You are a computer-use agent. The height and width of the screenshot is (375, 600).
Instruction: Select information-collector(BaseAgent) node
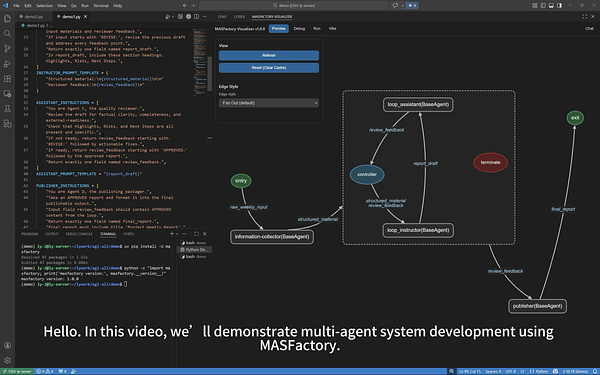point(272,237)
